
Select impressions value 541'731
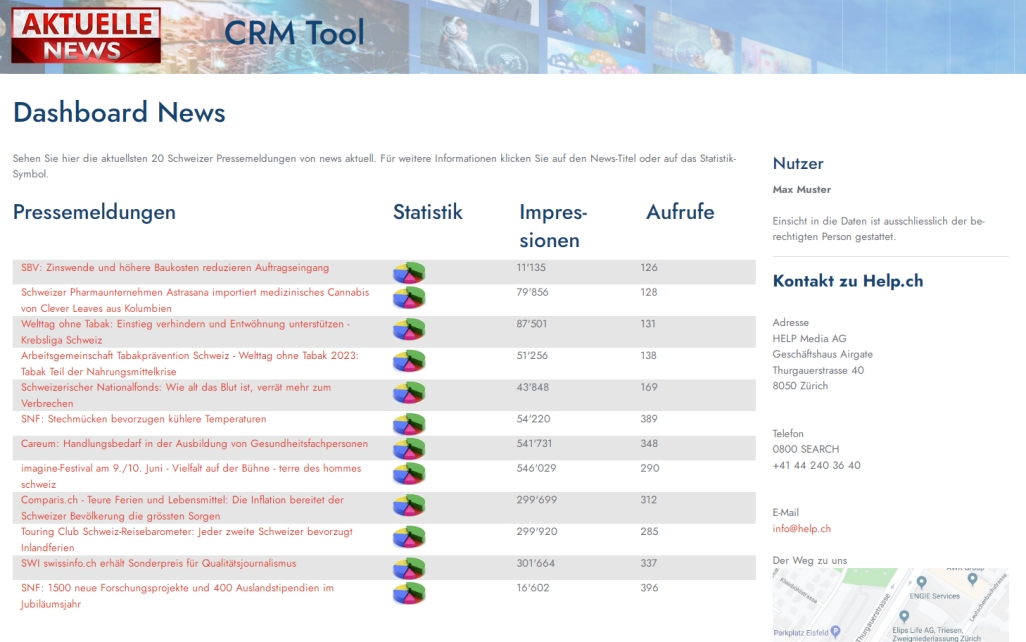tap(534, 444)
